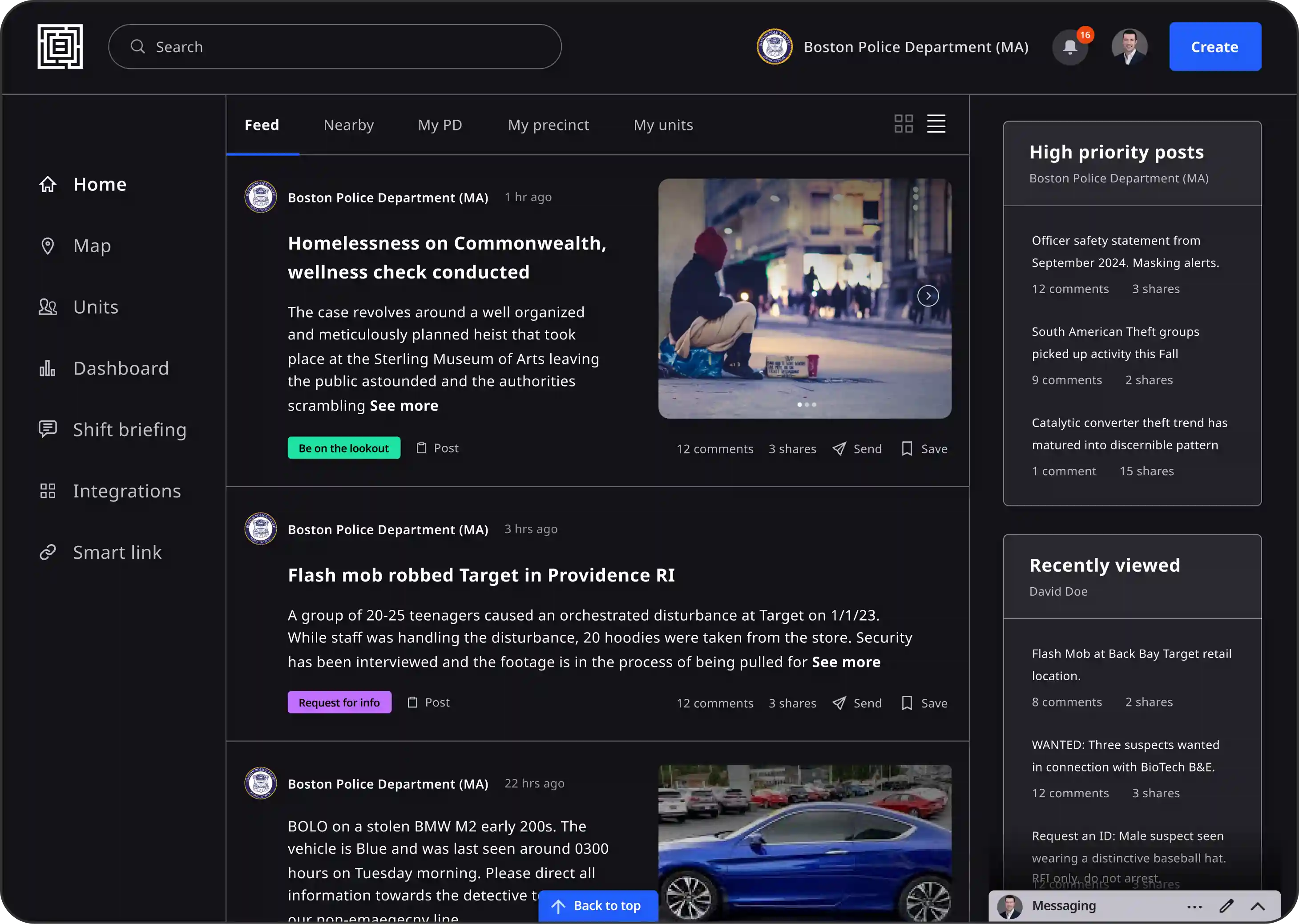Select the Smart link sidebar icon
1299x924 pixels.
tap(117, 552)
